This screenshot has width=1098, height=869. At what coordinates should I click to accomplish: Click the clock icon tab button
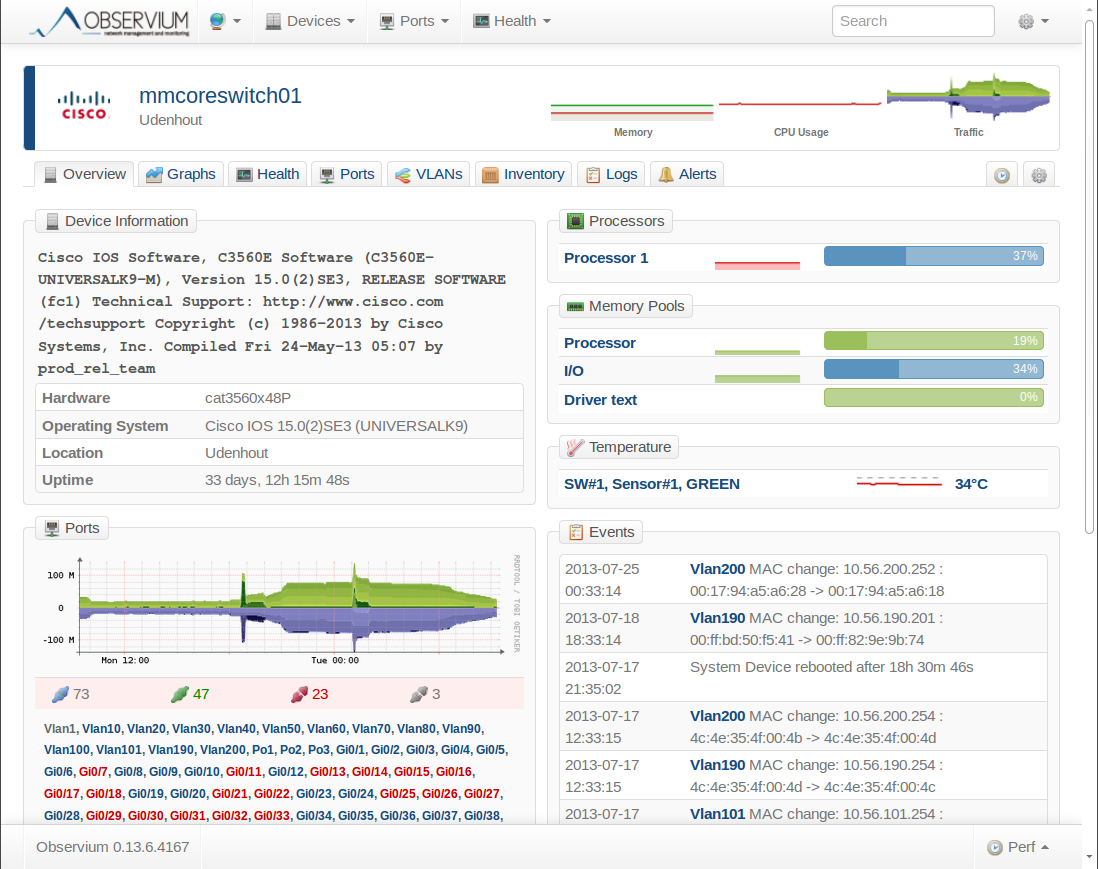[1002, 175]
